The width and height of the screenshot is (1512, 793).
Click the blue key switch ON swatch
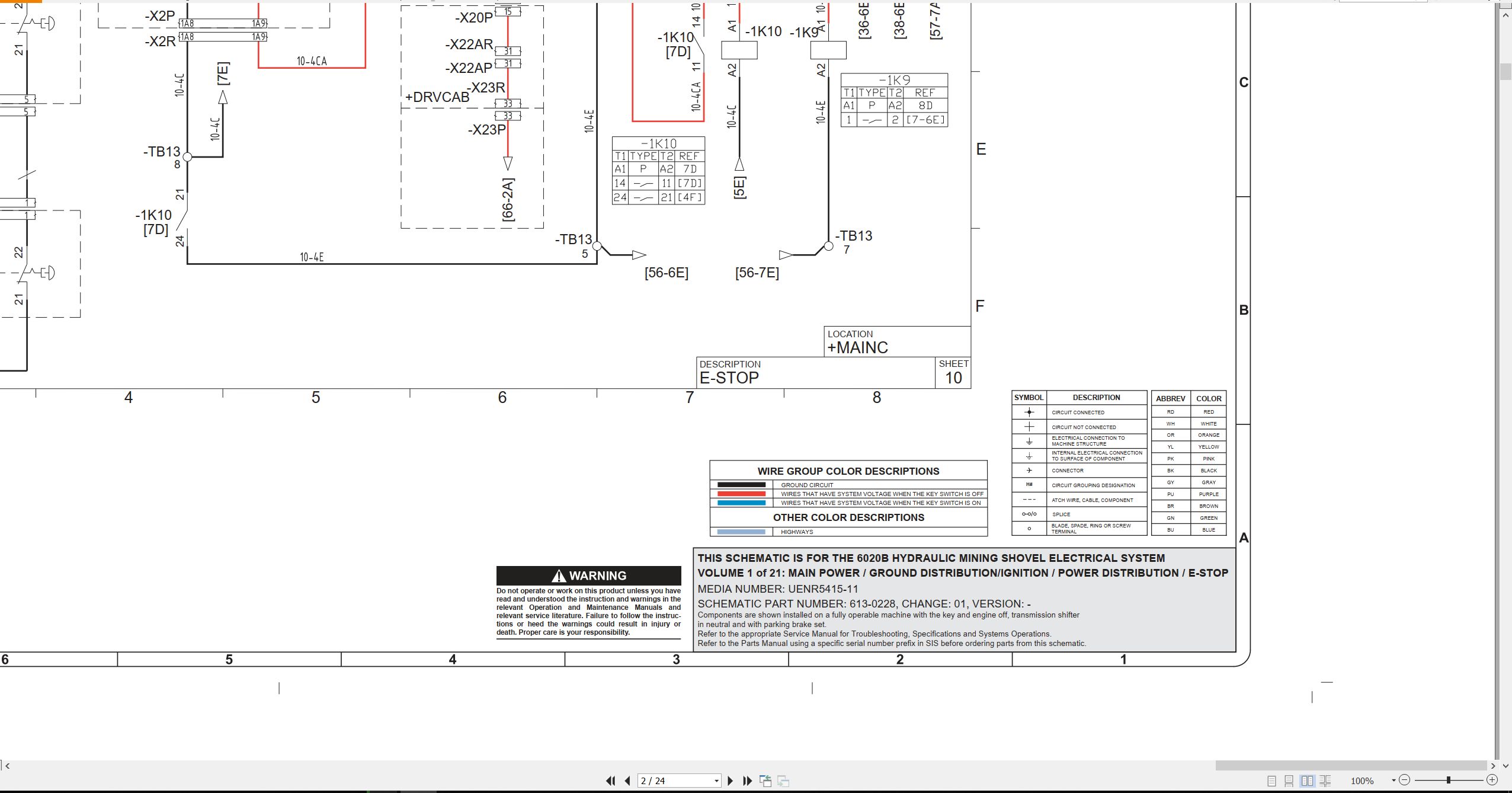[741, 503]
